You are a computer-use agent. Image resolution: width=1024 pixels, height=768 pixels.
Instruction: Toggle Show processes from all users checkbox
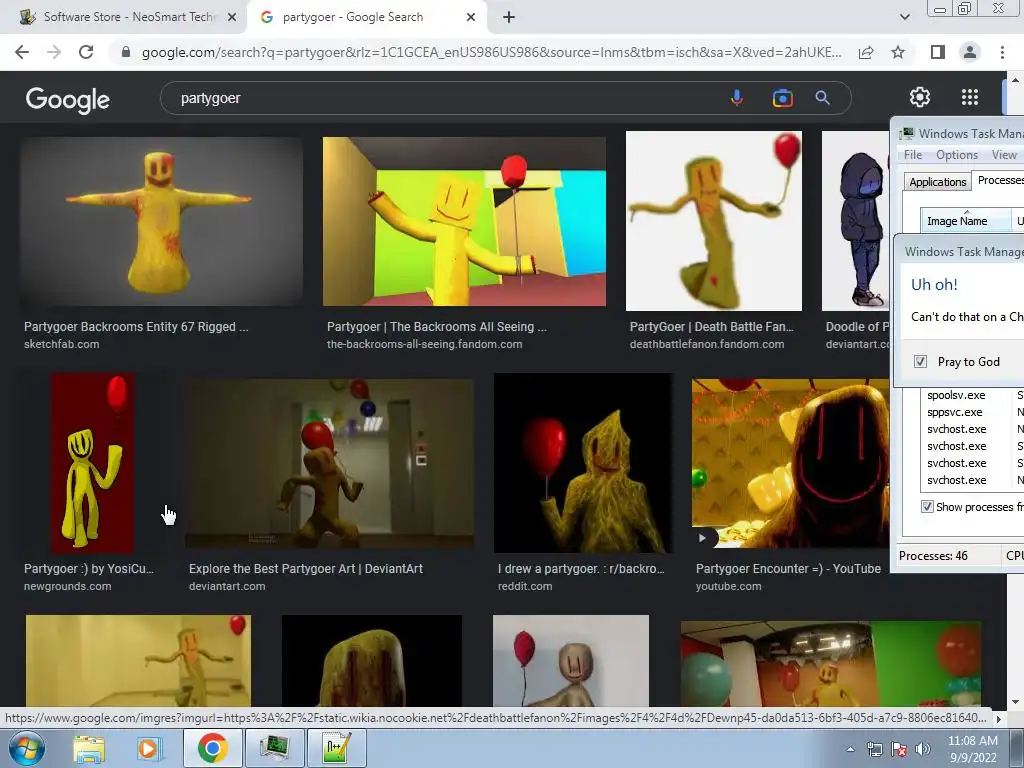[927, 507]
